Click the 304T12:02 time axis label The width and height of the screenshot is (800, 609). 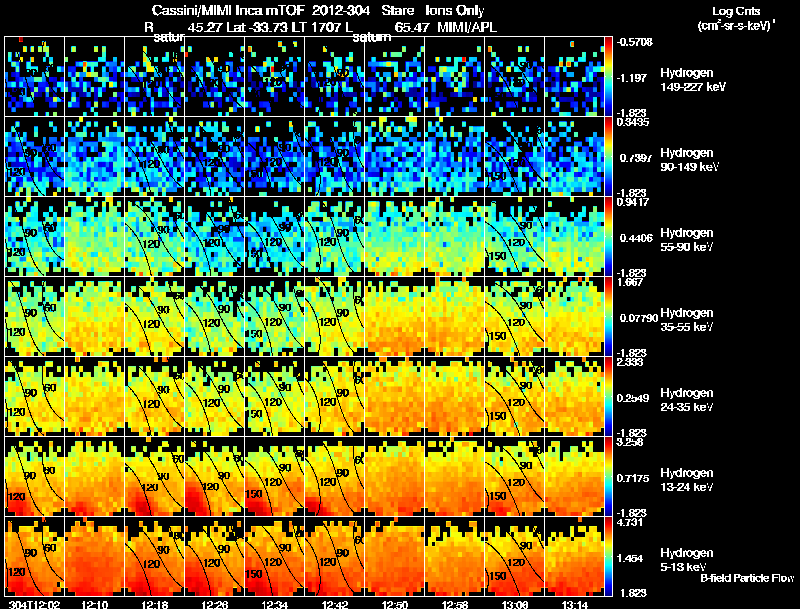34,604
